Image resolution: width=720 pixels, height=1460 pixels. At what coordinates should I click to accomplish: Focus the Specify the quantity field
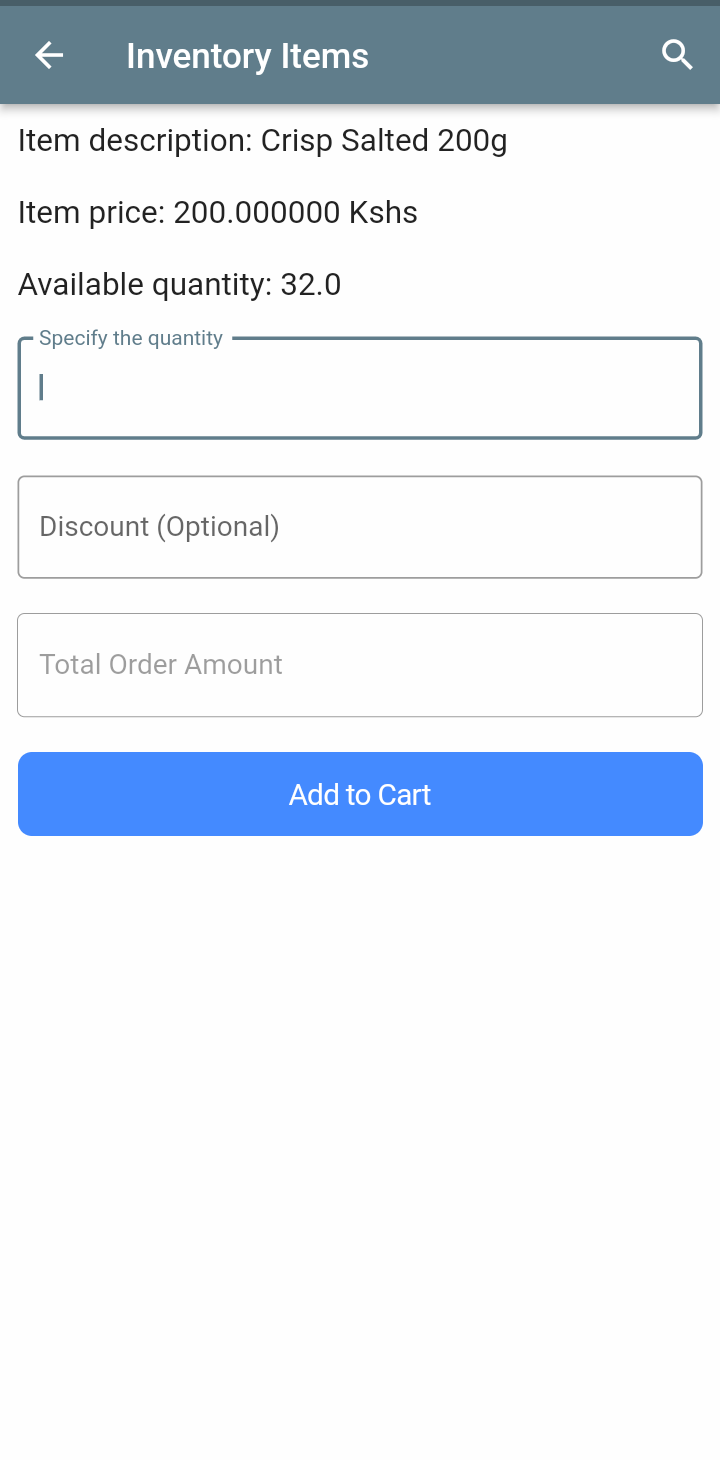tap(360, 388)
